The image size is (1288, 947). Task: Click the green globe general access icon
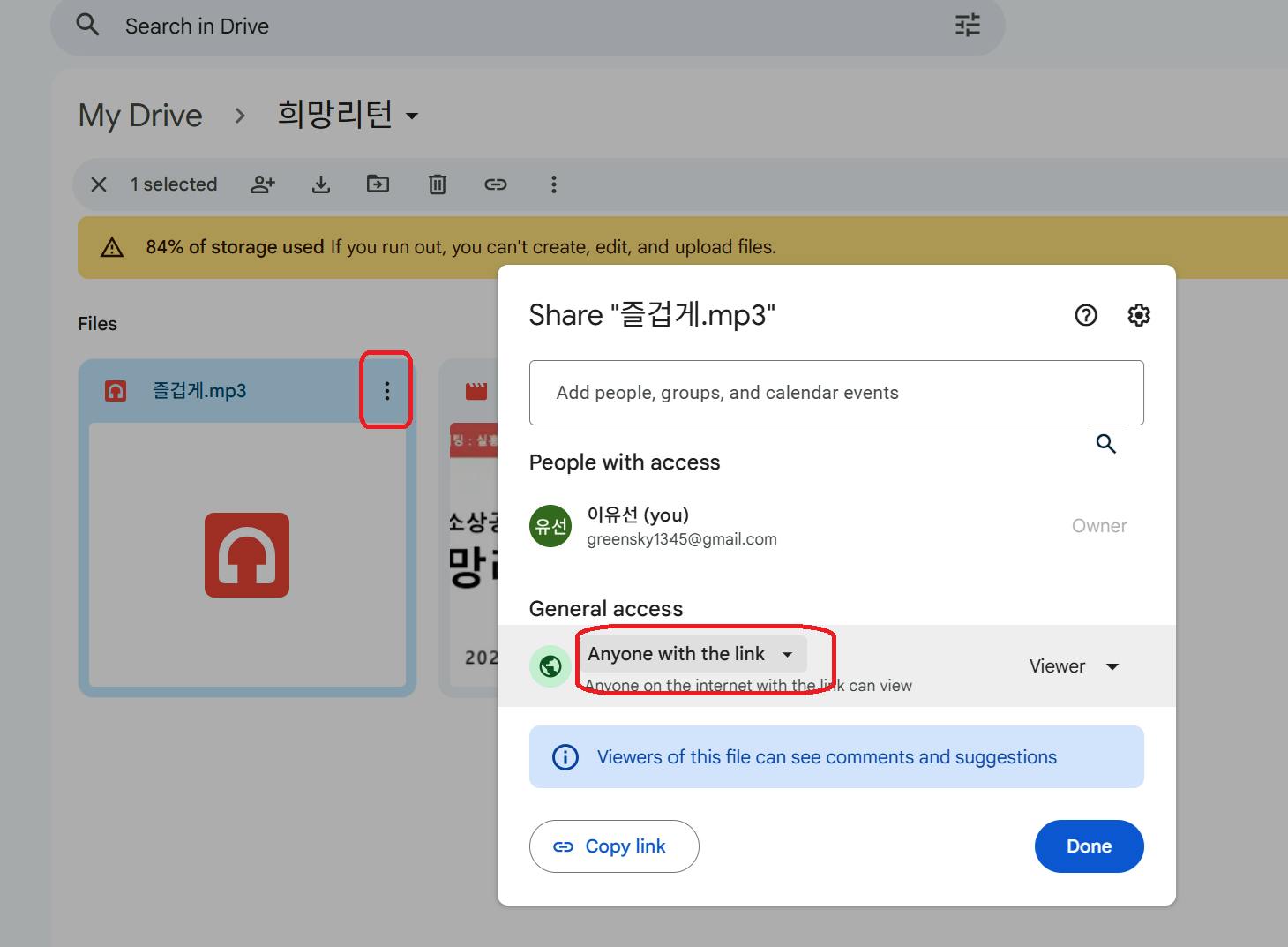(x=550, y=666)
